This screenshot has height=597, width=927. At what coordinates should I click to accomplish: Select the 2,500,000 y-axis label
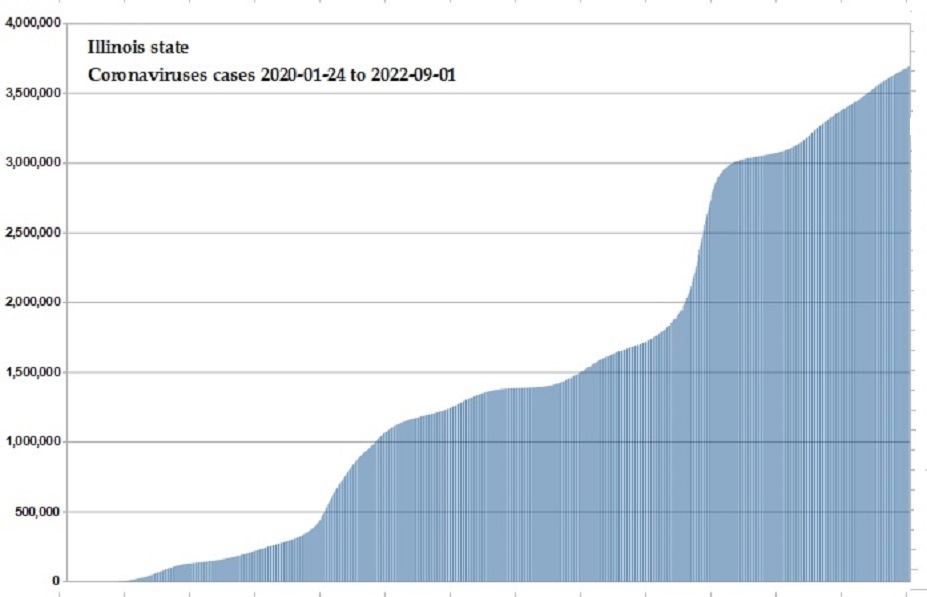(34, 233)
